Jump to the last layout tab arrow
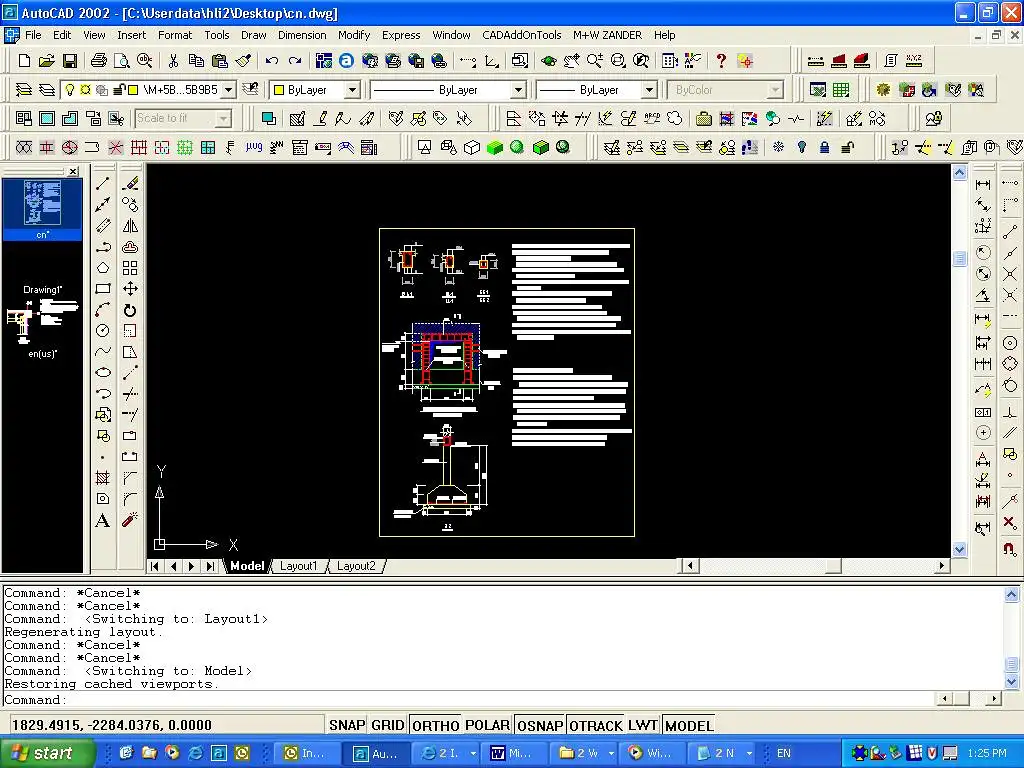 point(210,566)
